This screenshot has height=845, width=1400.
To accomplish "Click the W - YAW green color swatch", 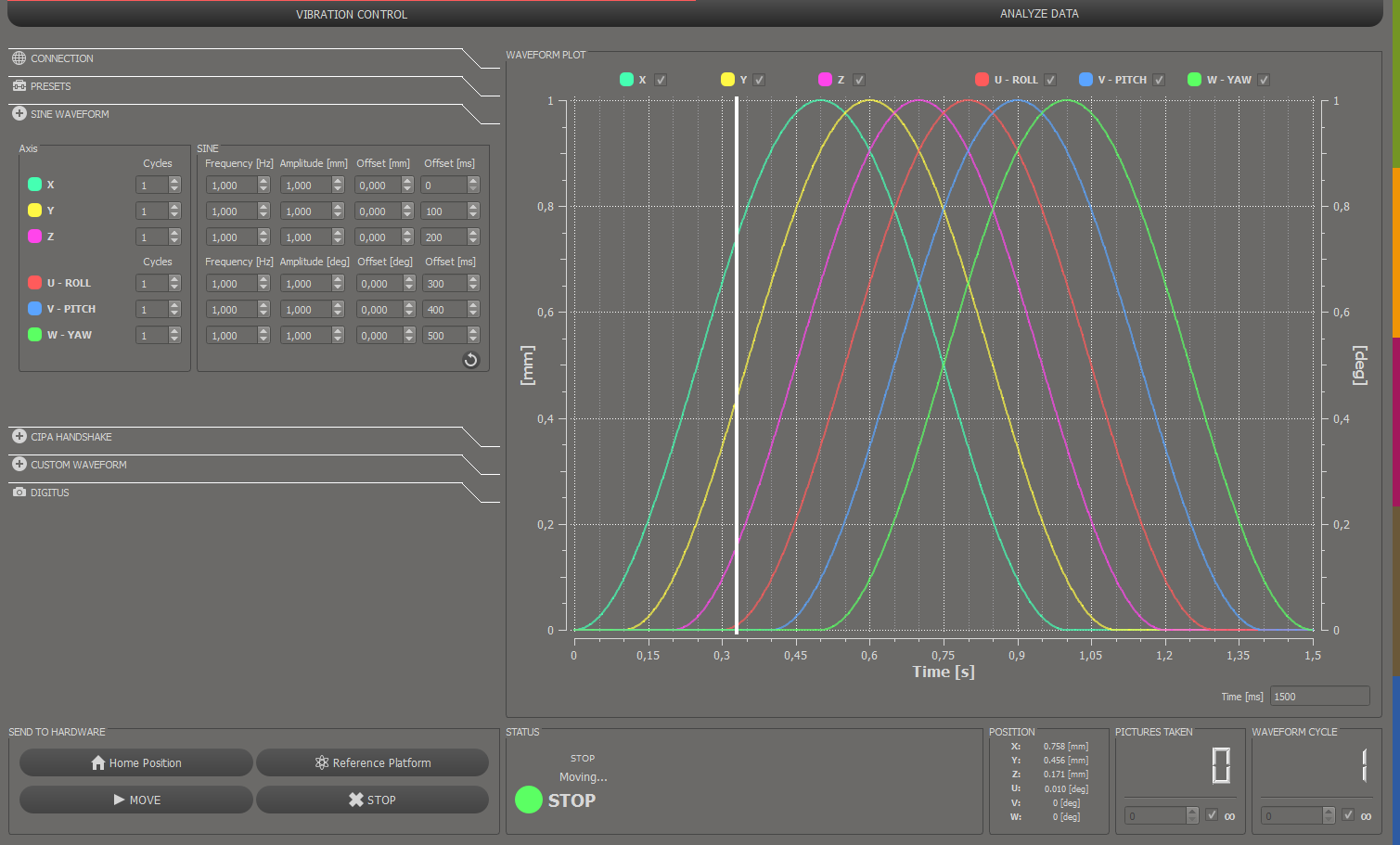I will [34, 335].
